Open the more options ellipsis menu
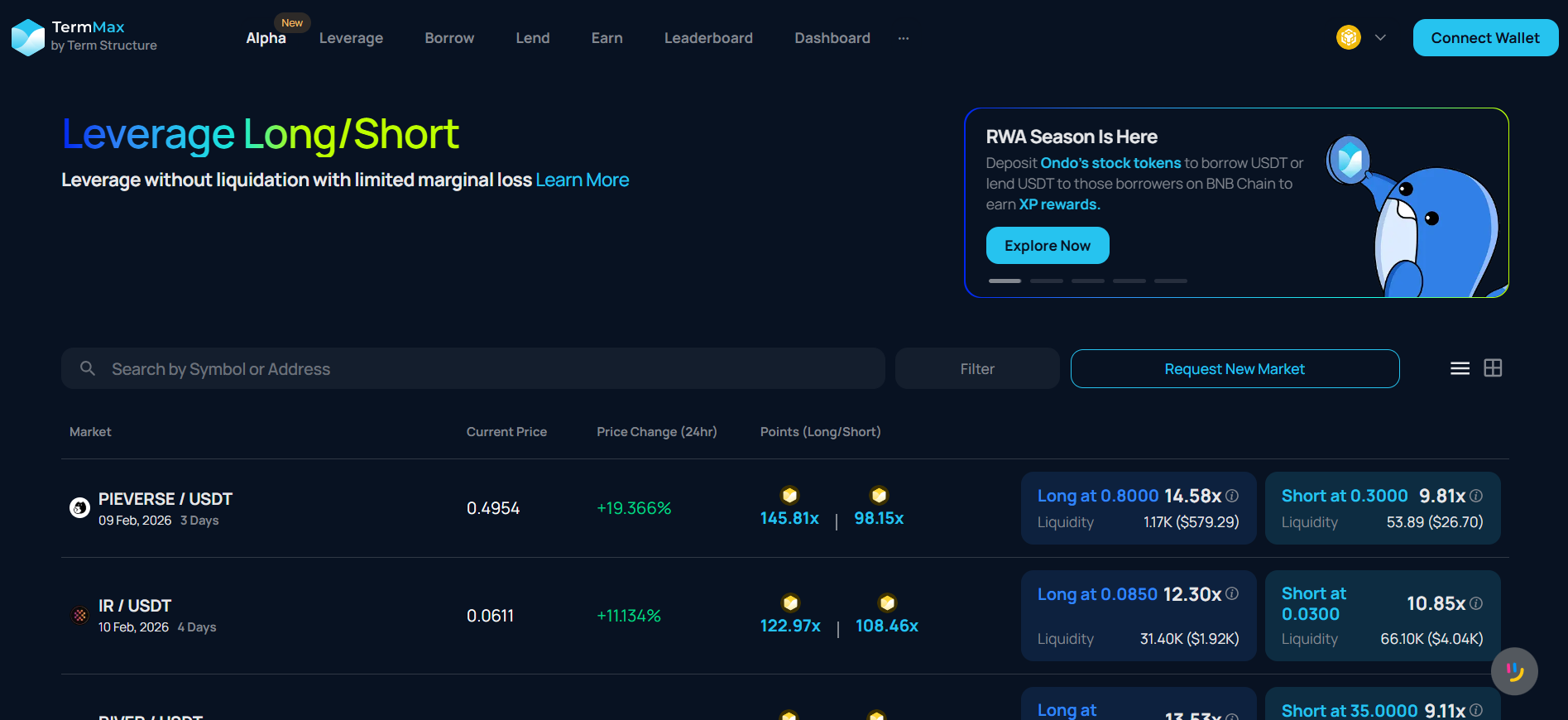1568x720 pixels. point(904,38)
